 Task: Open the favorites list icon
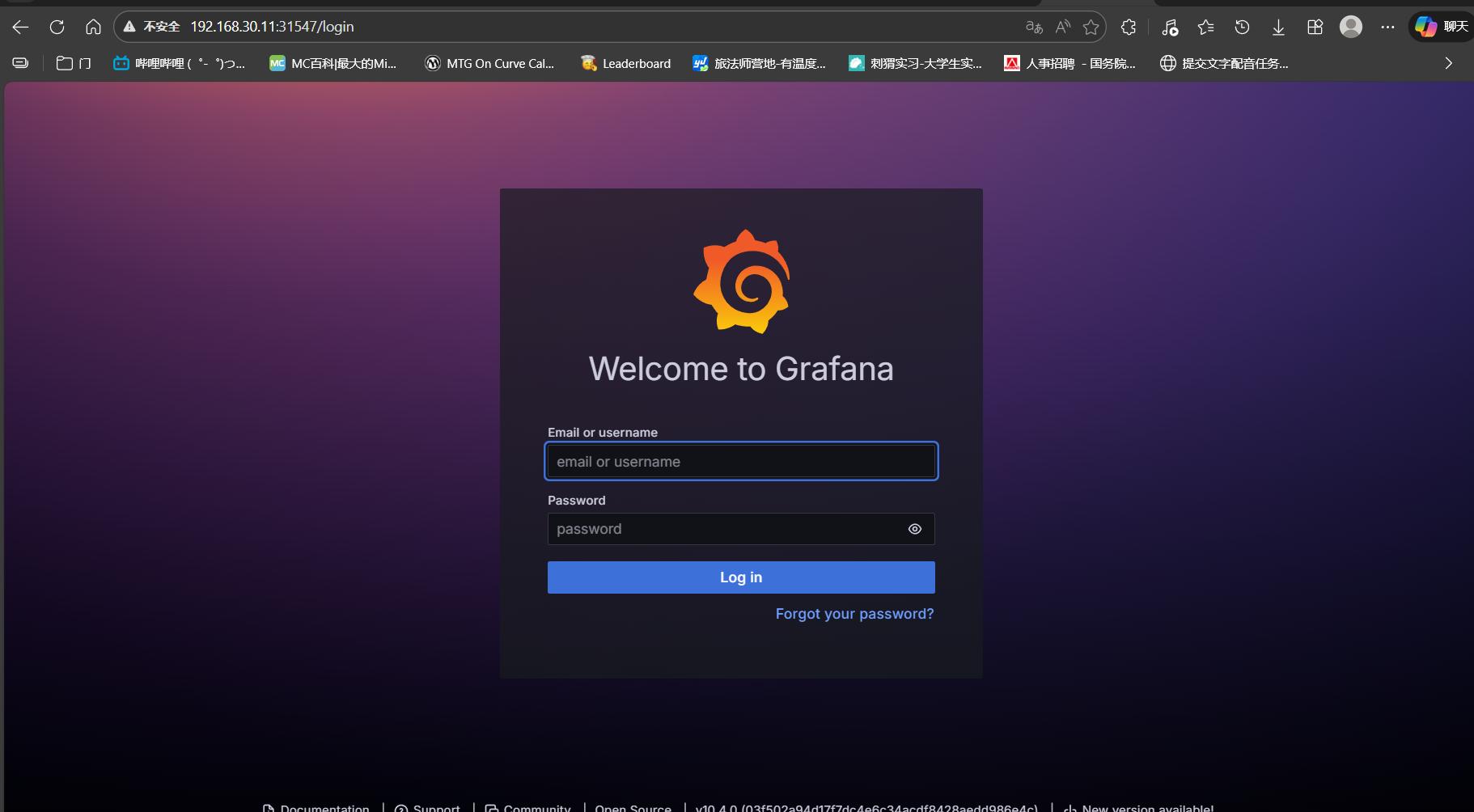pyautogui.click(x=1205, y=27)
